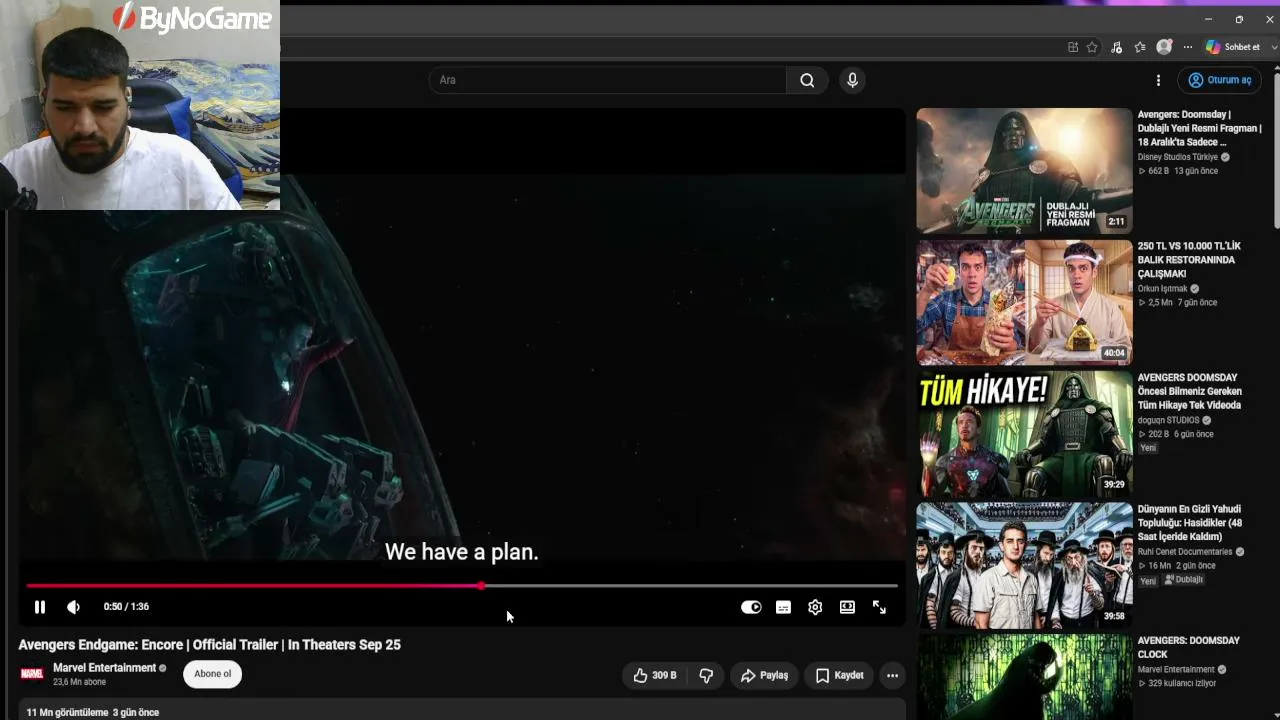Pause the Avengers Endgame trailer
This screenshot has width=1280, height=720.
pos(40,607)
